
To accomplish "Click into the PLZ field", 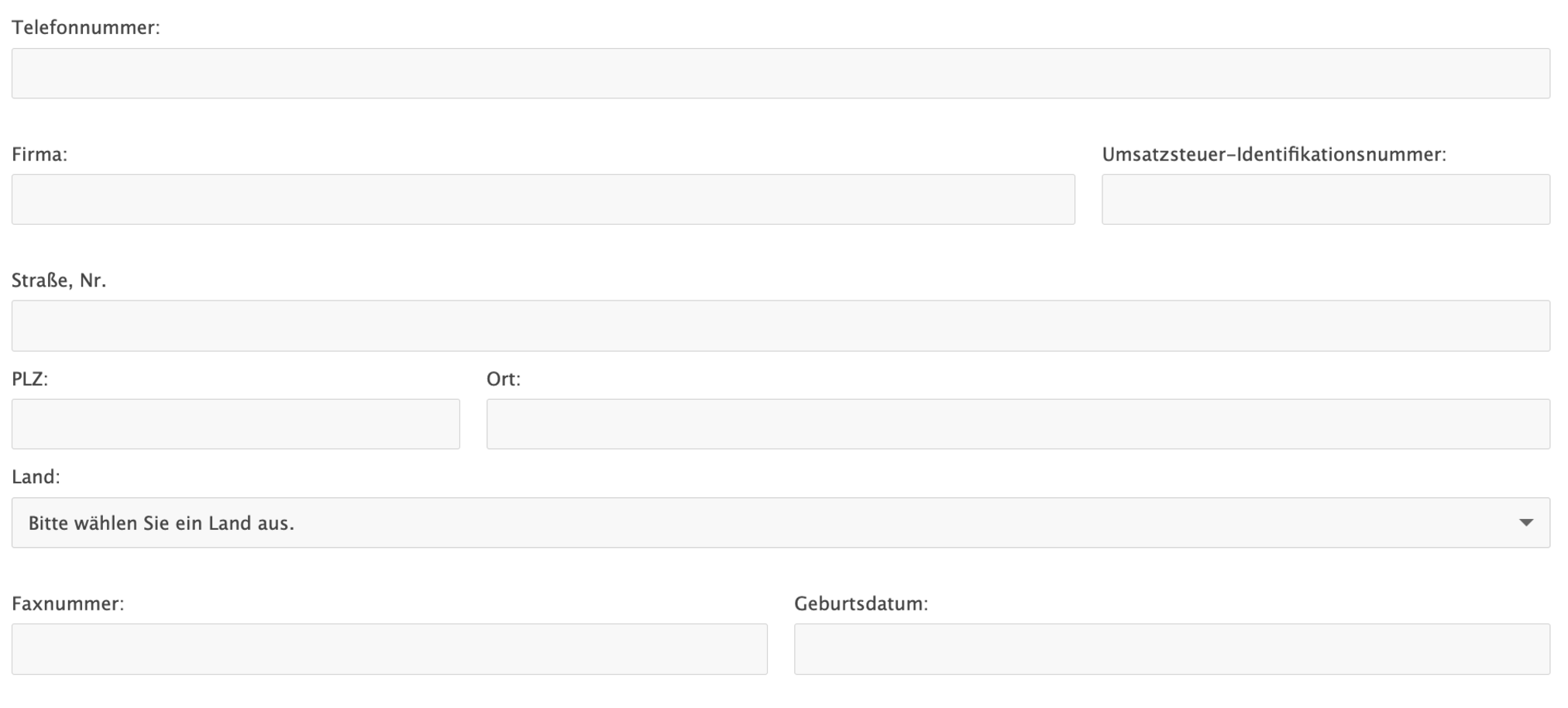I will click(x=236, y=424).
